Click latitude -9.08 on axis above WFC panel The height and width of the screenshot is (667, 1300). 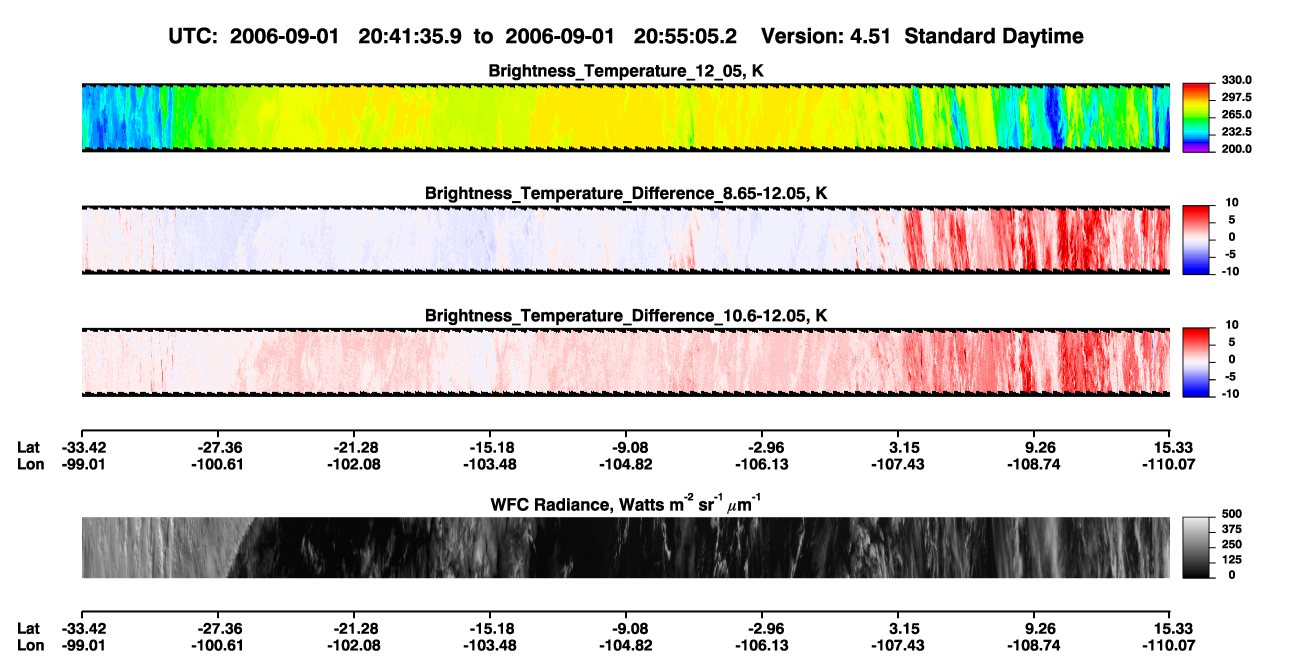pos(626,447)
